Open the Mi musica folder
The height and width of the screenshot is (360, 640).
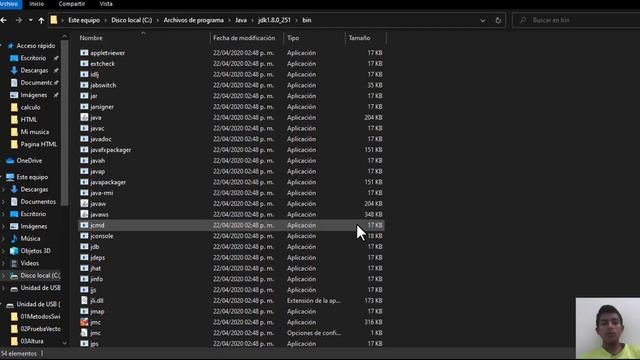[35, 132]
